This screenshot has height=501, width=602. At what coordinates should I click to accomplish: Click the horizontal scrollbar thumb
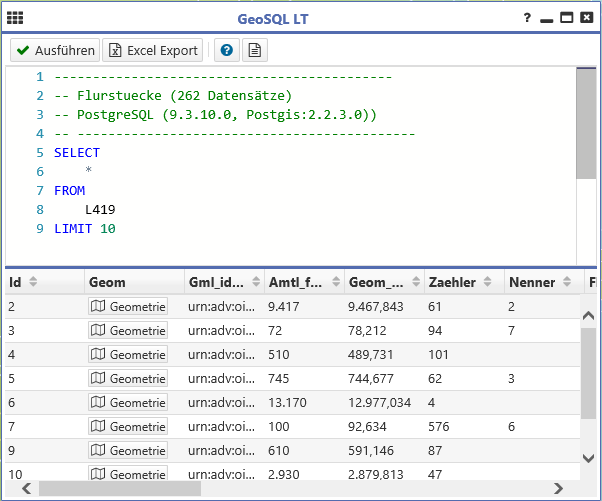click(120, 488)
